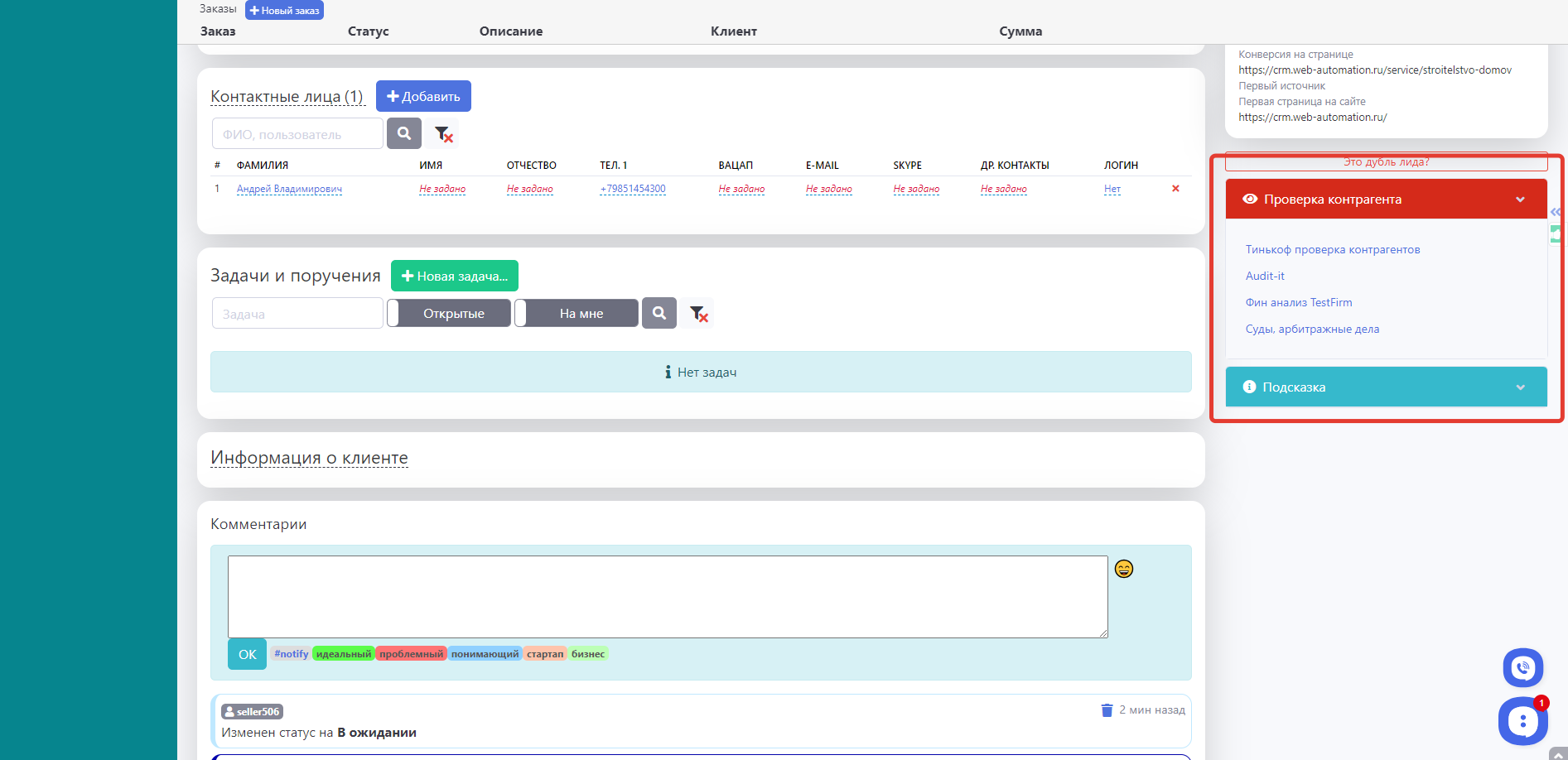Toggle the На мне tasks filter
This screenshot has width=1568, height=760.
click(x=577, y=314)
